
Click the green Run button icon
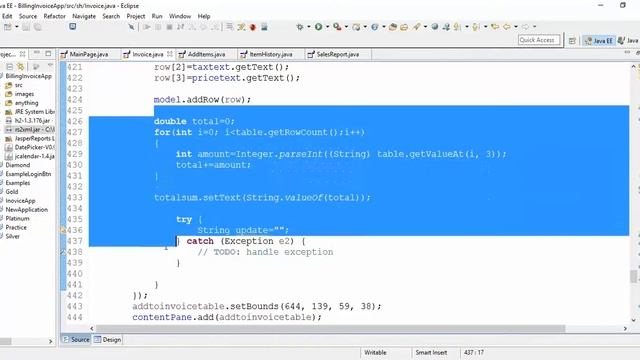(x=318, y=27)
